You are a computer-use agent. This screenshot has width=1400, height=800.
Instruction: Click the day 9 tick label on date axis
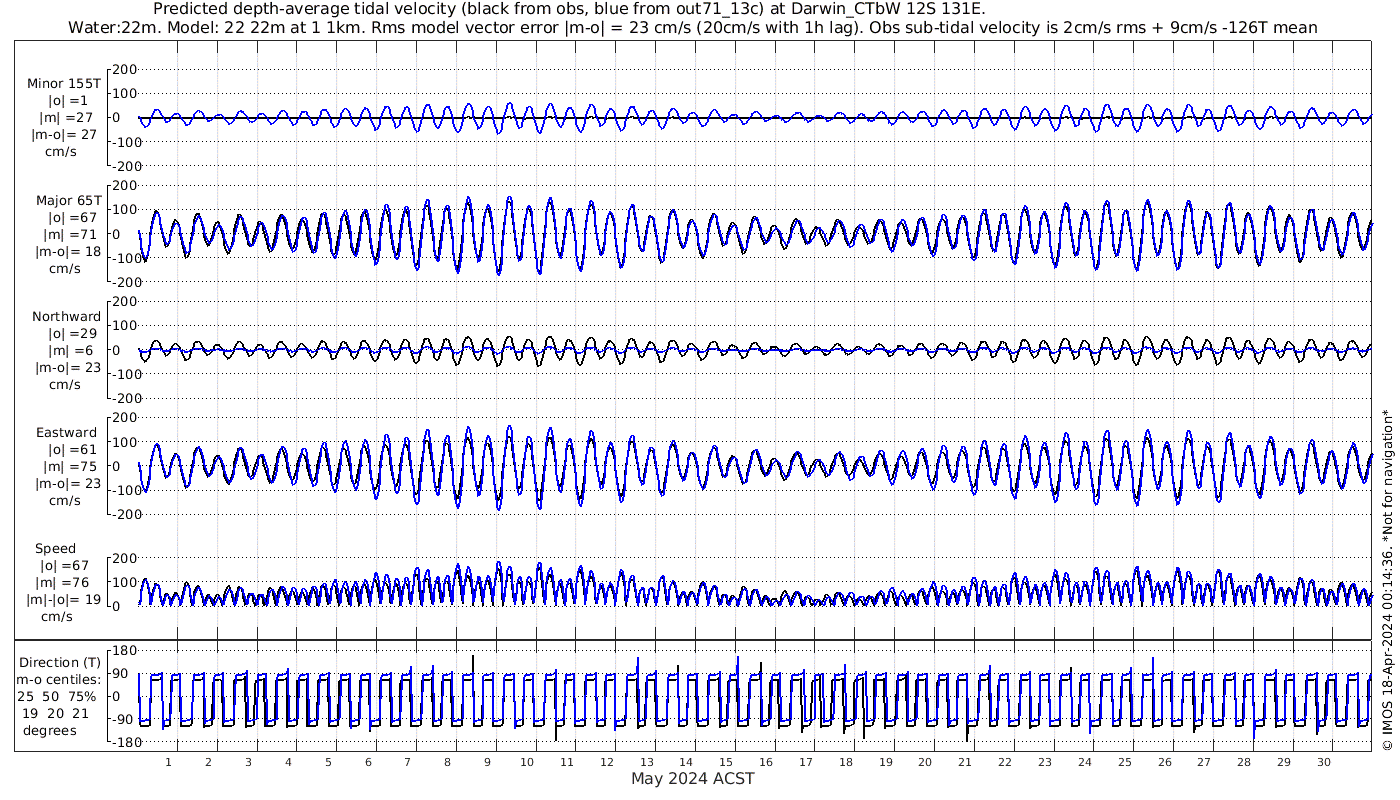487,762
